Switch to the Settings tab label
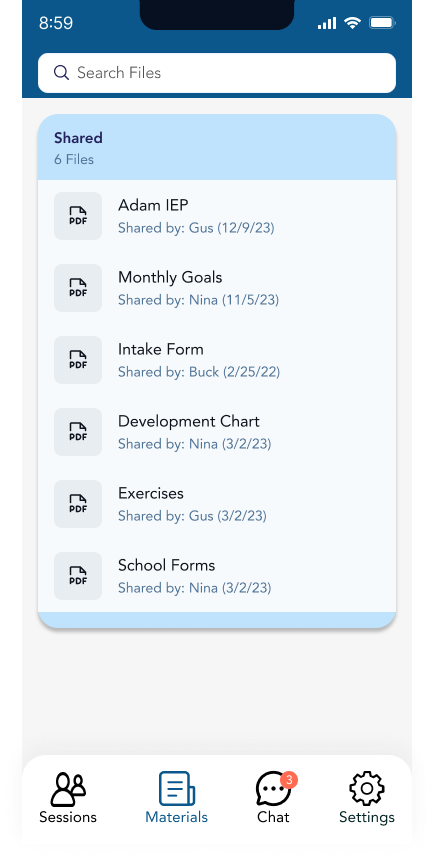Screen dimensions: 434x858 coord(367,817)
